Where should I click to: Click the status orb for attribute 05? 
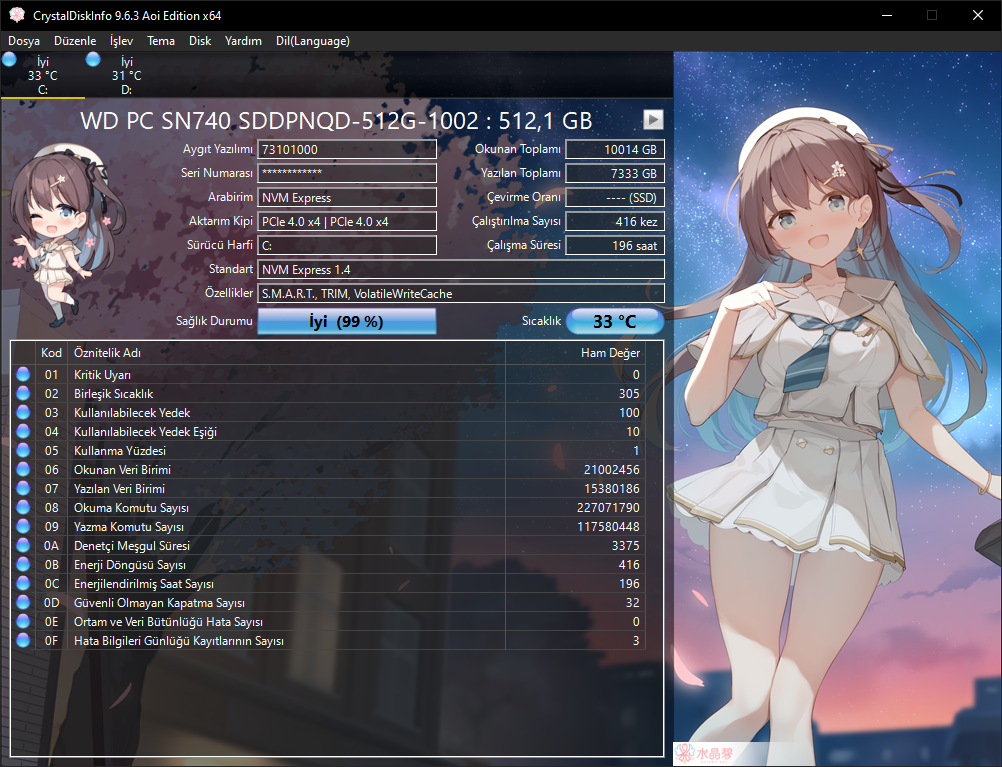point(23,450)
